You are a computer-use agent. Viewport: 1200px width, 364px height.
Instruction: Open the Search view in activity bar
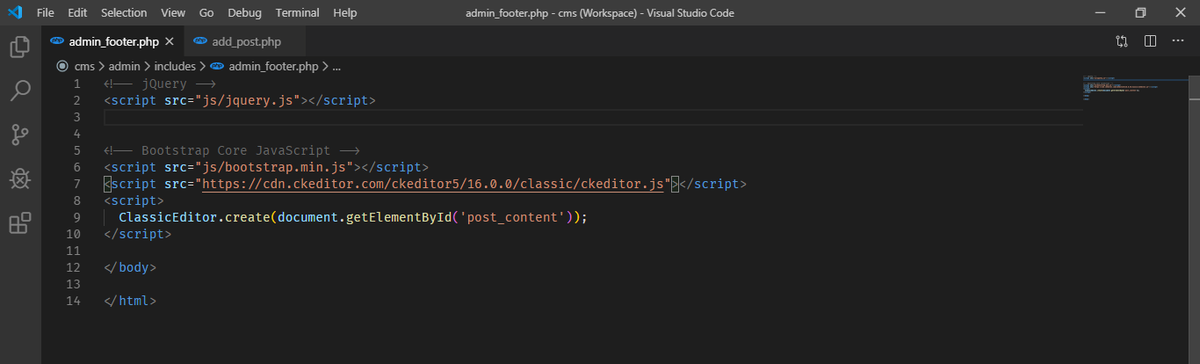click(x=20, y=91)
